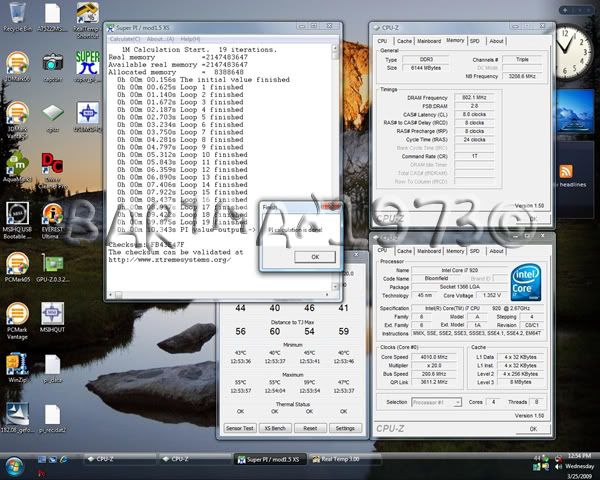Open the WinZip desktop icon

pyautogui.click(x=16, y=363)
